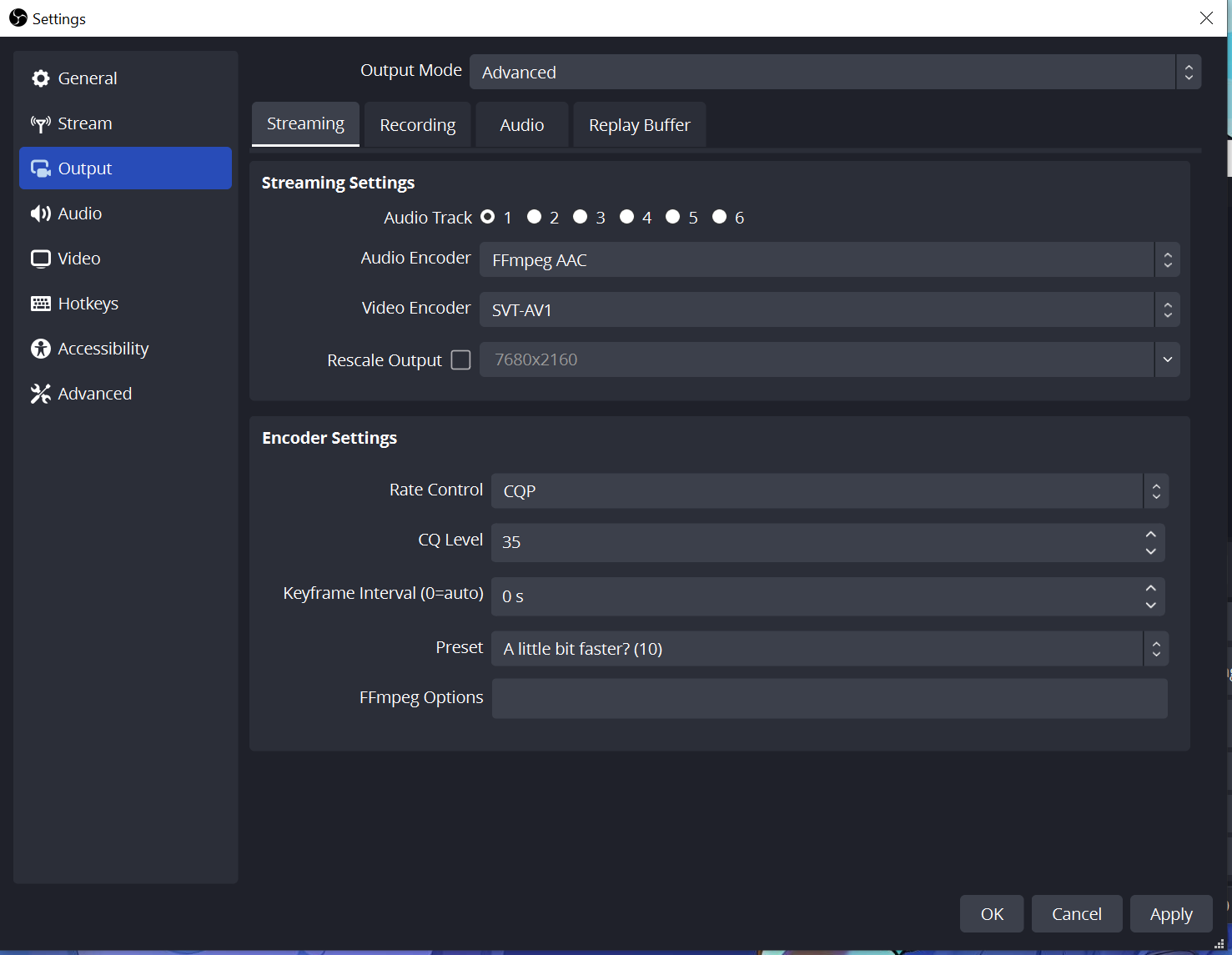The image size is (1232, 955).
Task: Switch to the Streaming tab
Action: coord(305,124)
